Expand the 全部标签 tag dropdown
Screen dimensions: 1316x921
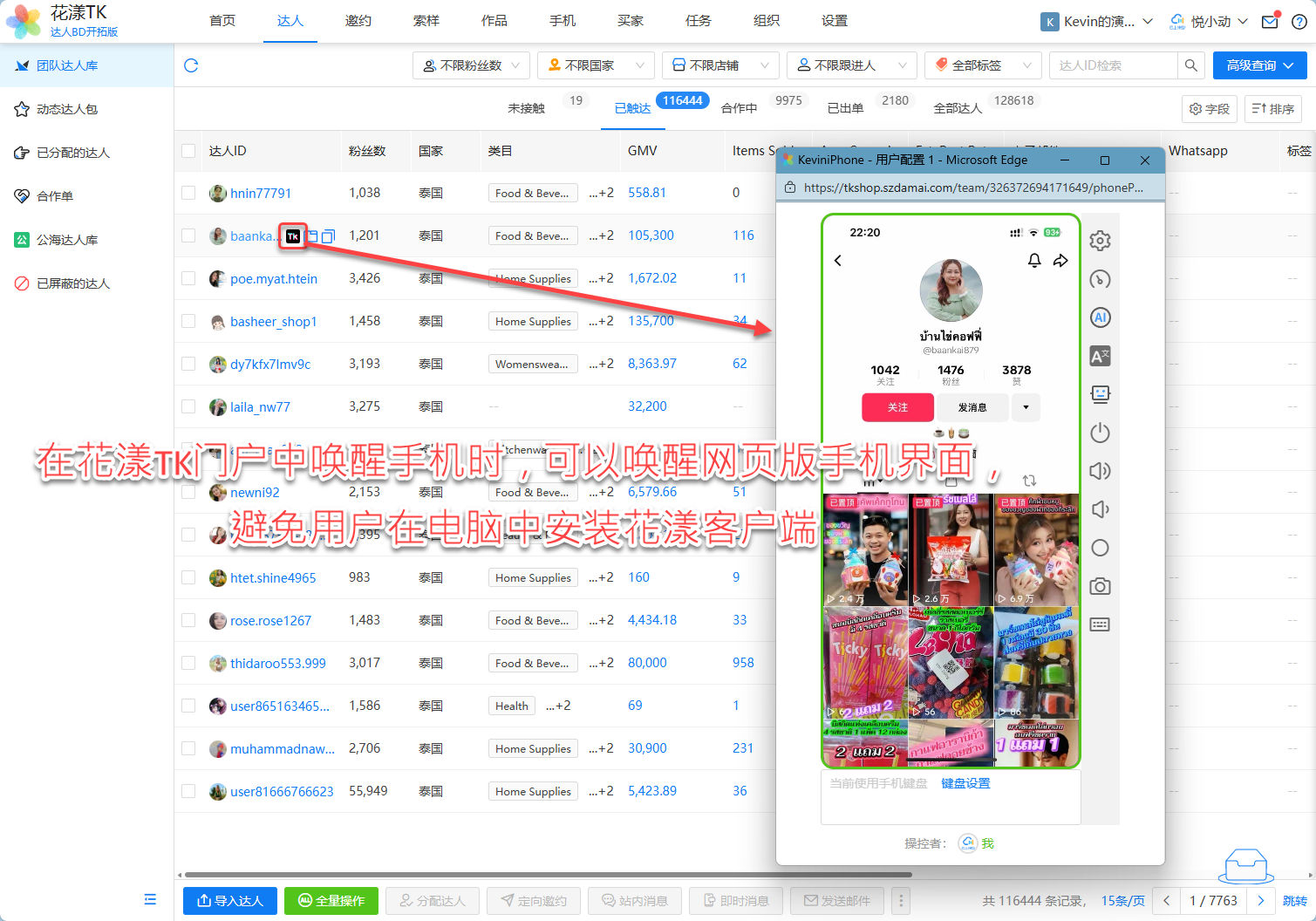tap(982, 65)
